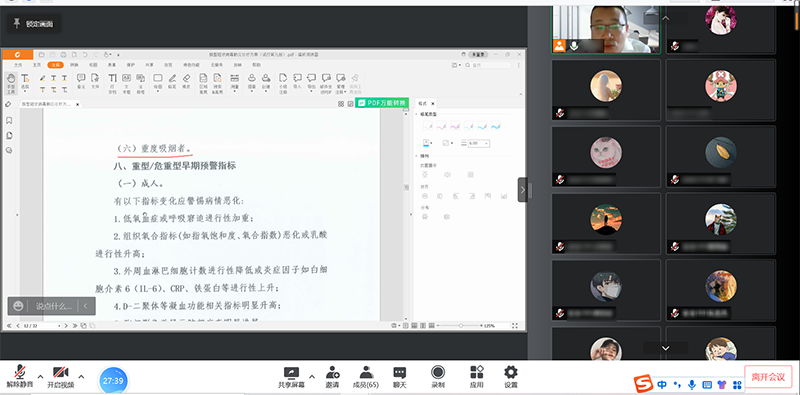Start recording with 录制 icon
The image size is (800, 395).
pos(438,377)
